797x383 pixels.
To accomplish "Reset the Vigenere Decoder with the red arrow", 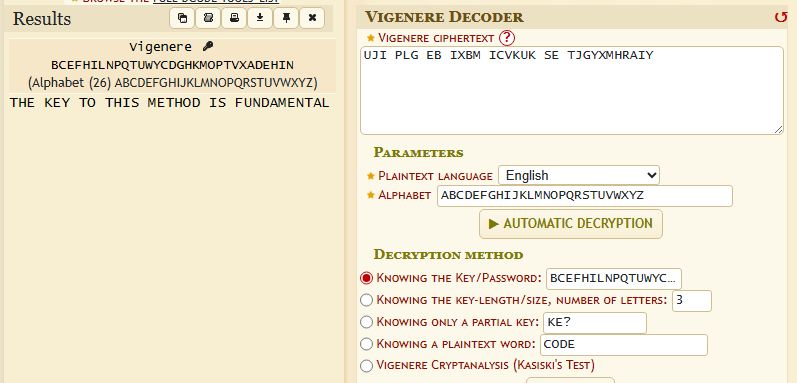I will [x=780, y=17].
